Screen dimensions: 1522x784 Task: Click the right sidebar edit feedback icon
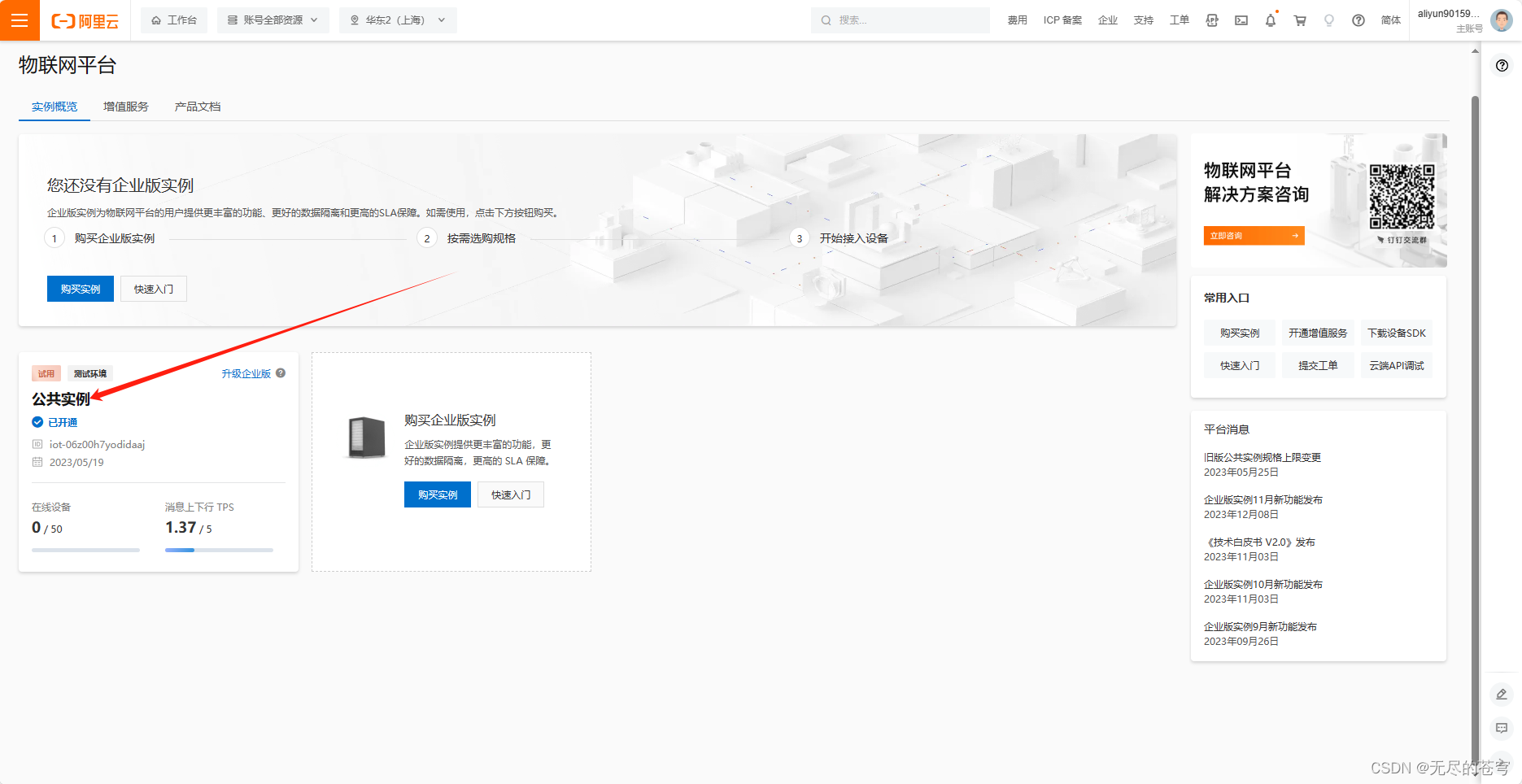point(1502,694)
